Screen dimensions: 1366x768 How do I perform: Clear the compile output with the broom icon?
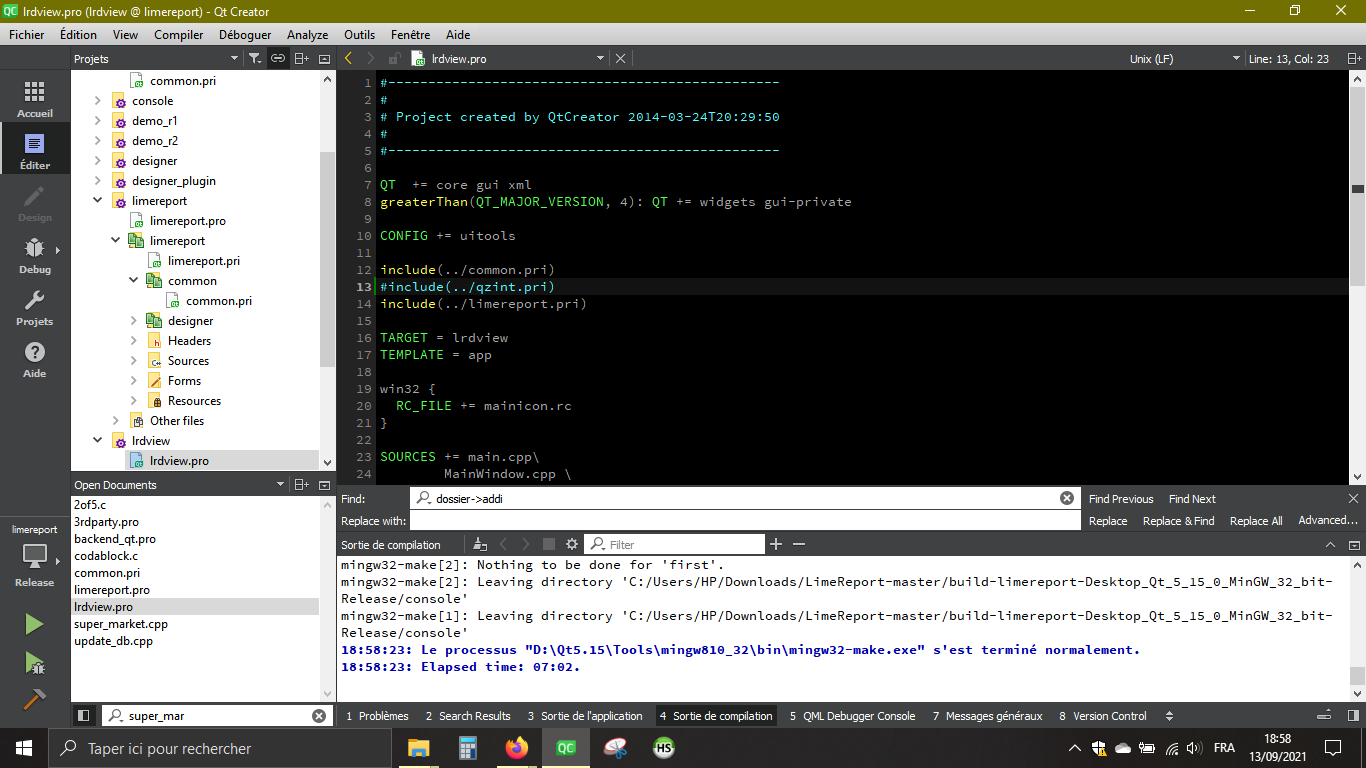point(479,543)
